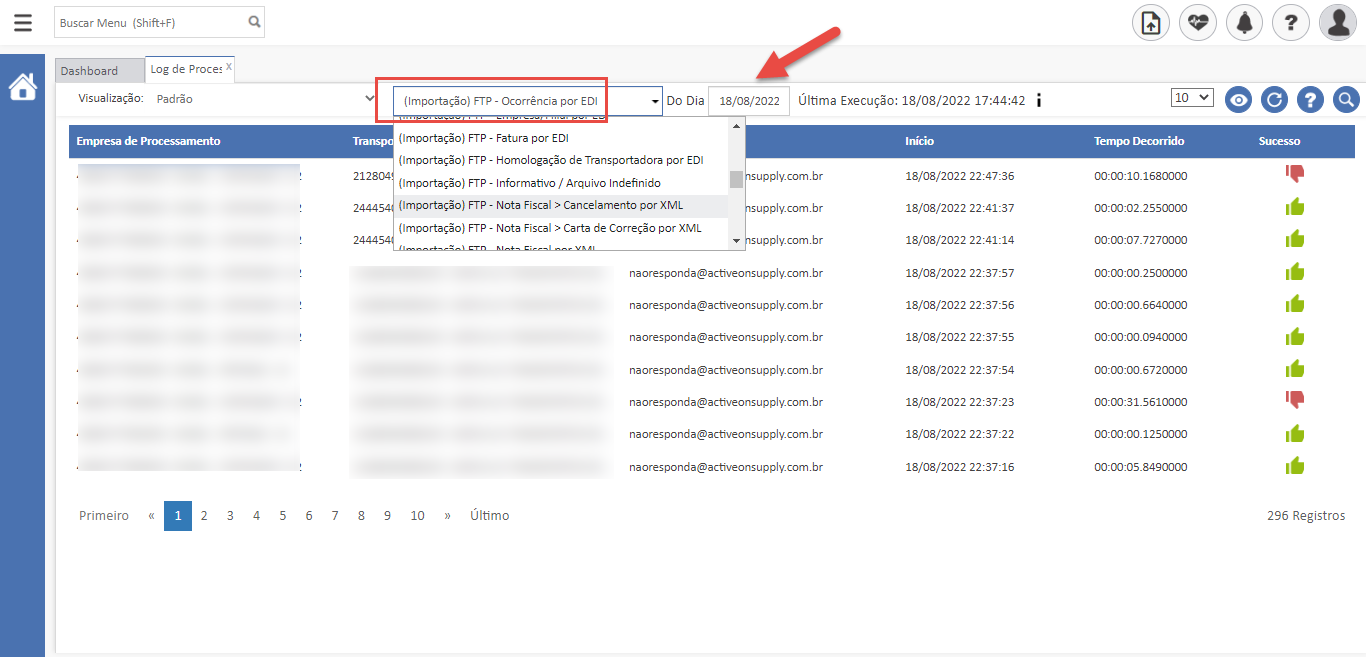The image size is (1366, 657).
Task: Click the blue search magnifier button
Action: tap(1346, 99)
